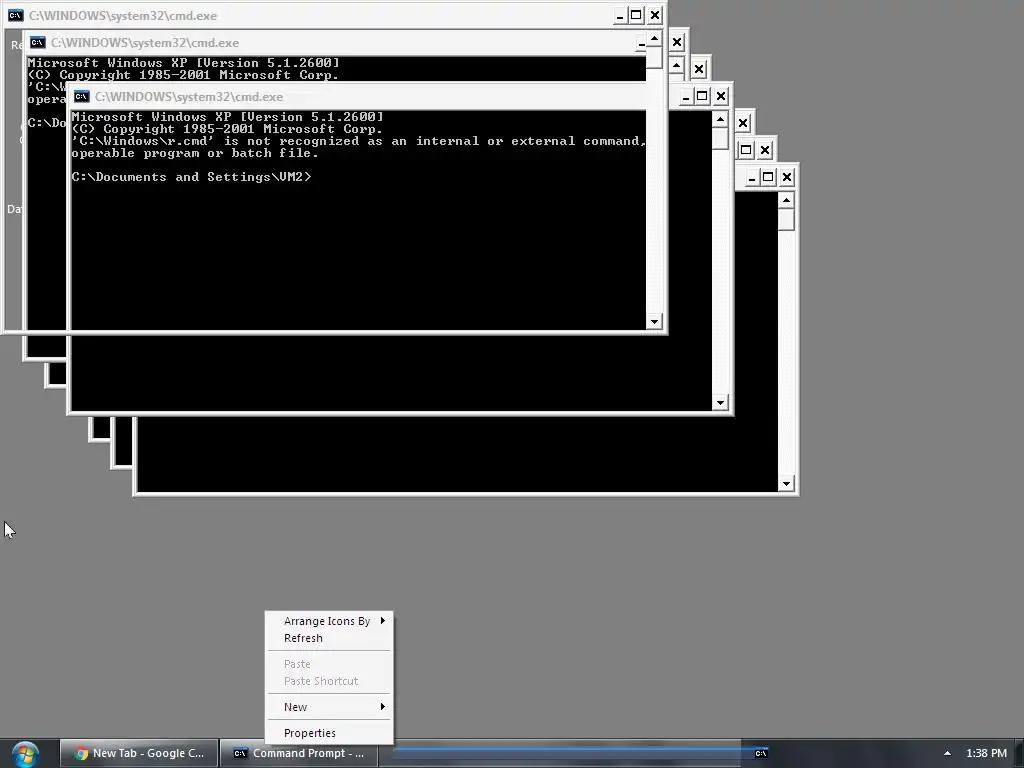The height and width of the screenshot is (768, 1024).
Task: Minimize the rearmost cmd window
Action: pos(752,177)
